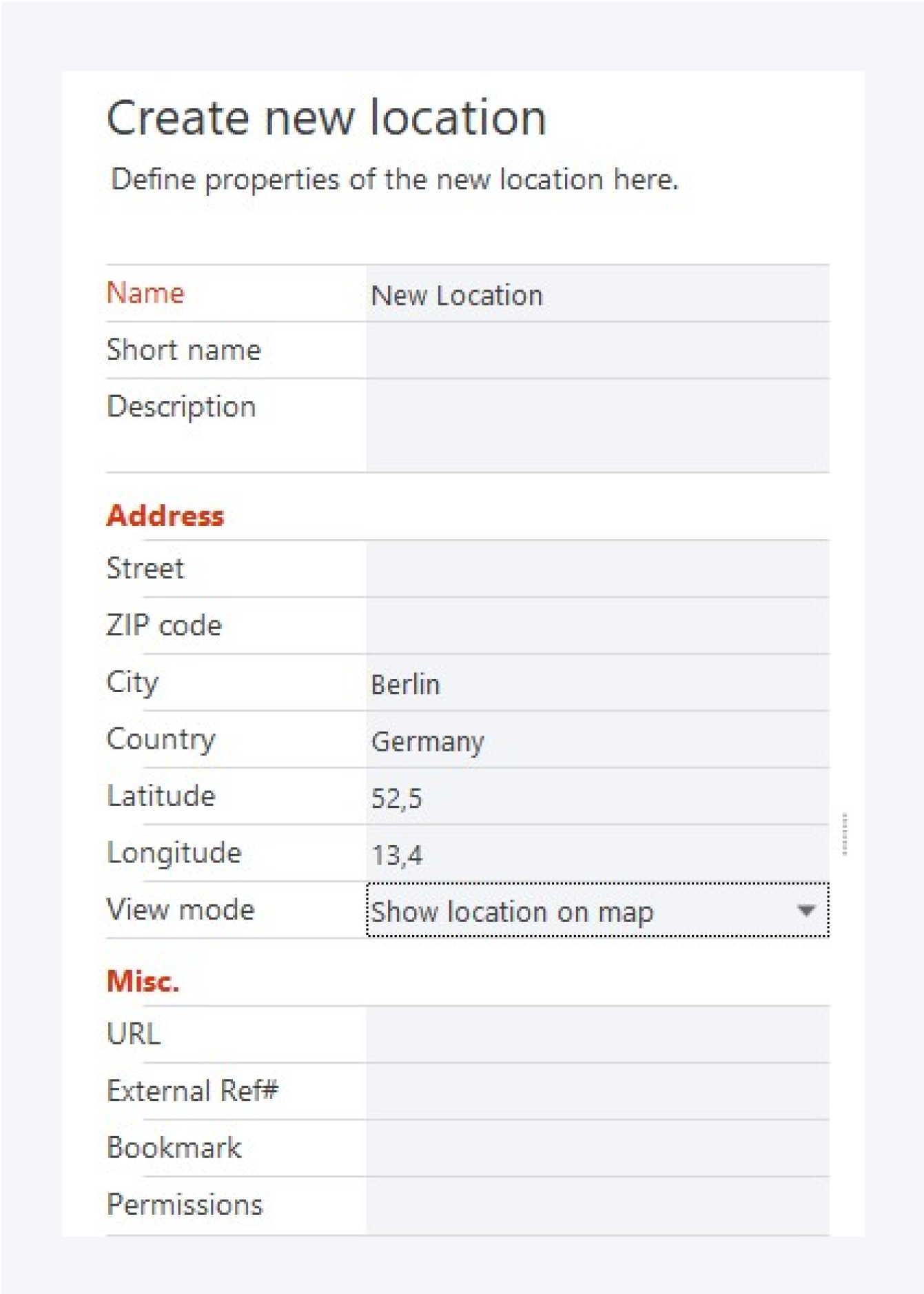Click the Short name input field
Viewport: 924px width, 1294px height.
(x=597, y=351)
